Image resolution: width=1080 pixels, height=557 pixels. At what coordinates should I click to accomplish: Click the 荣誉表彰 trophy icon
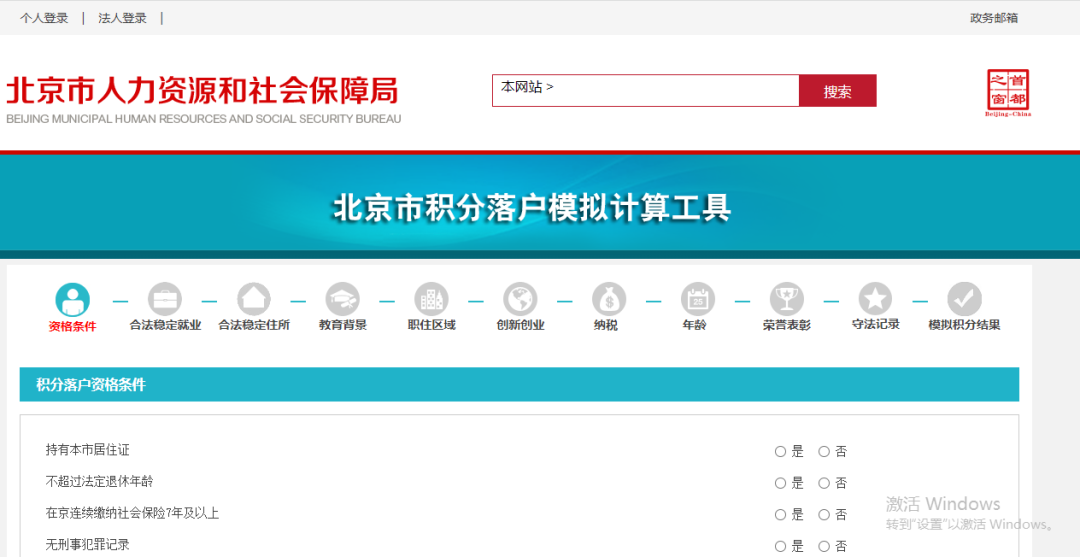pos(787,299)
